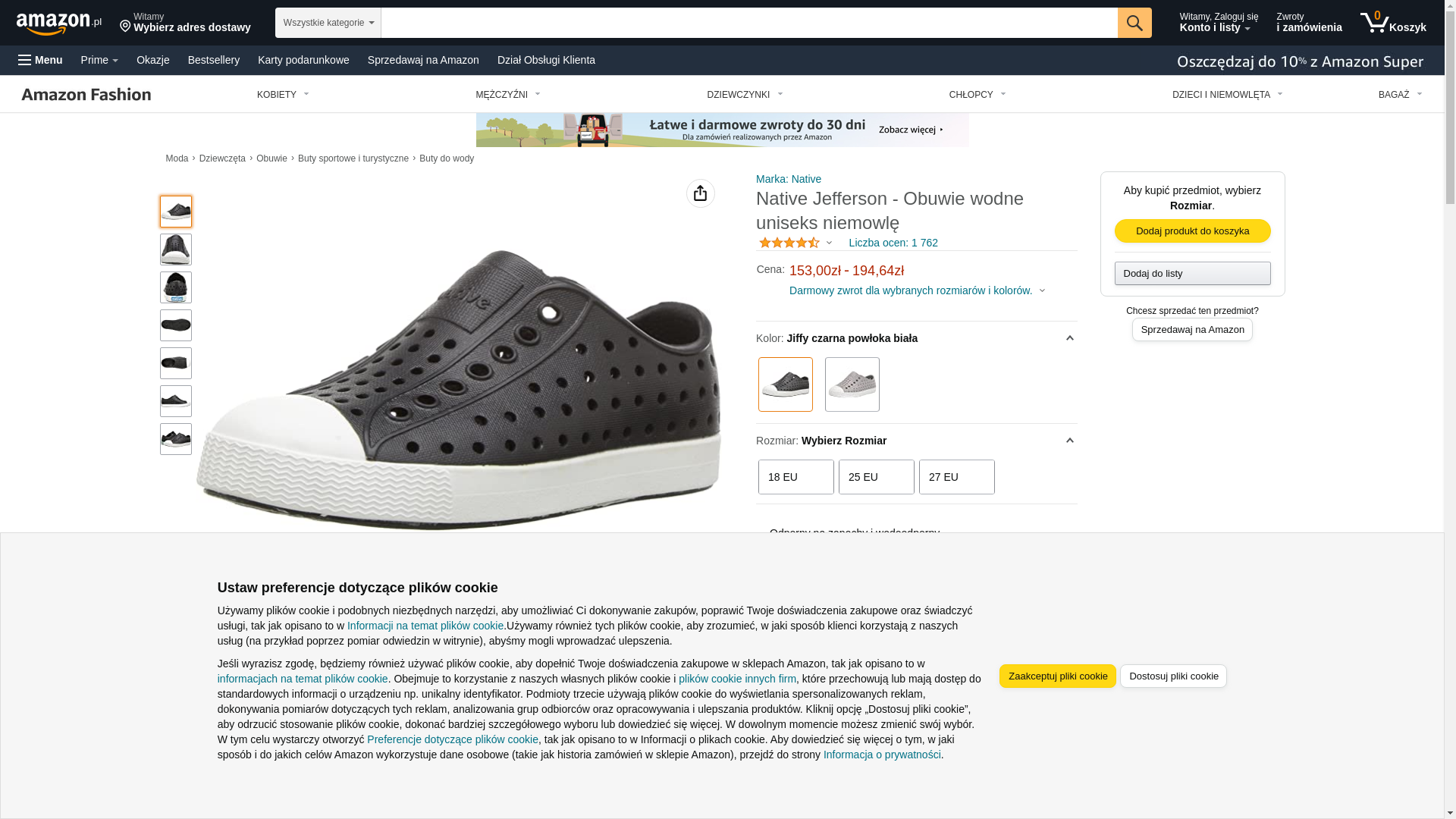The height and width of the screenshot is (819, 1456).
Task: Click the share icon above product image
Action: (700, 193)
